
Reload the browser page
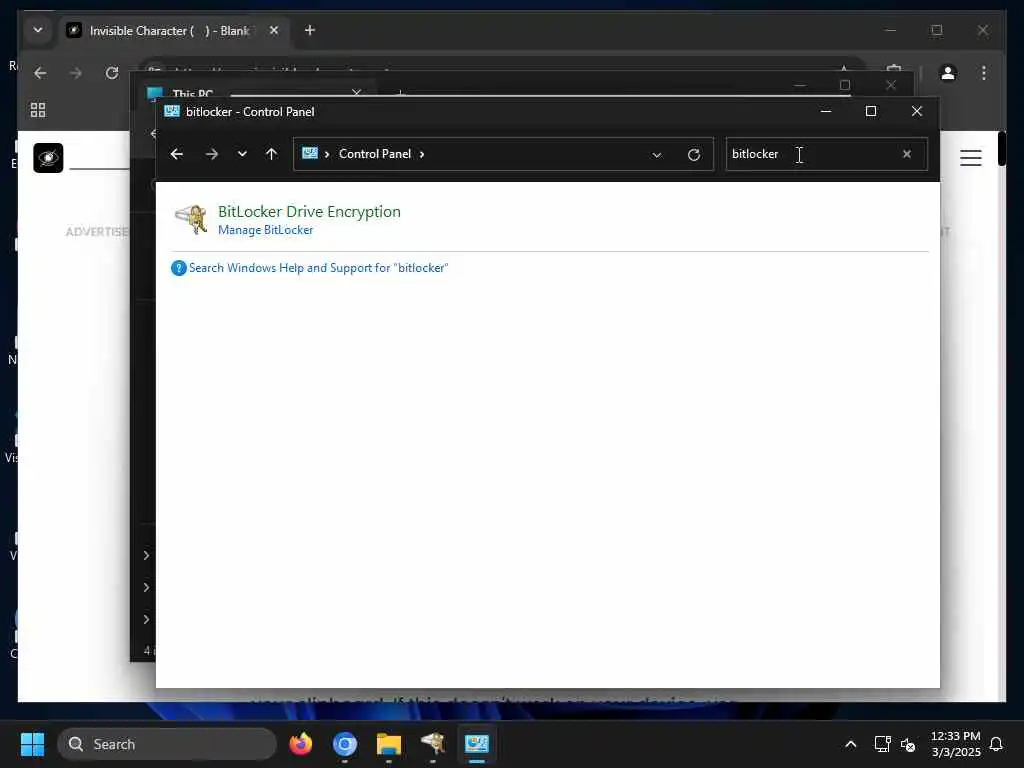(112, 73)
